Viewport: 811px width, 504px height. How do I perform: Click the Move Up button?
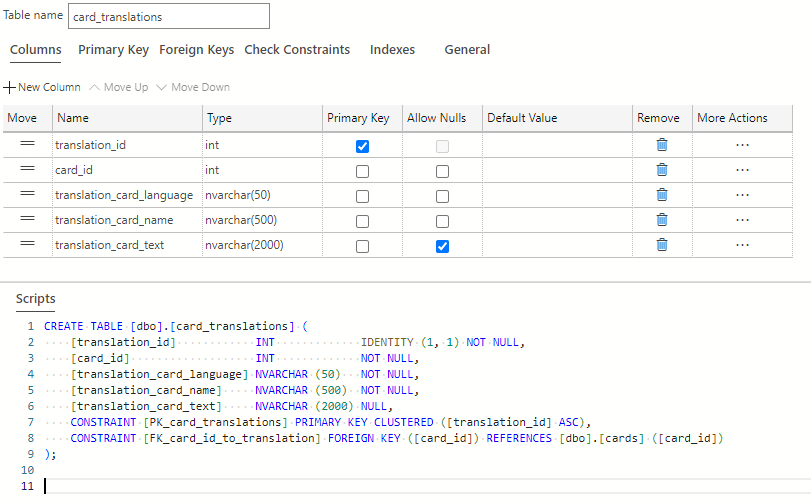click(119, 87)
